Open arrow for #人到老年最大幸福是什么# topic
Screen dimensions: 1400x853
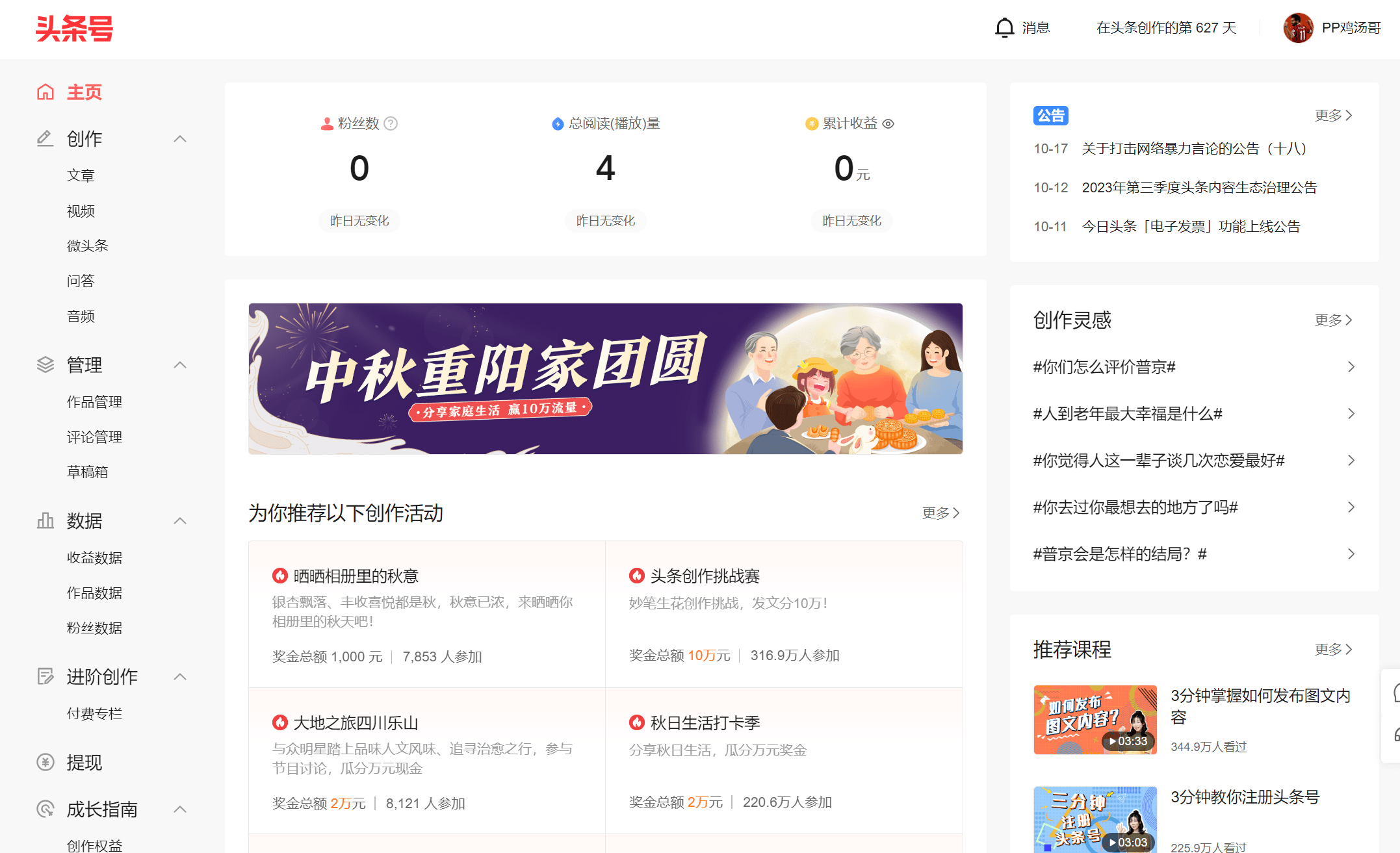1351,414
